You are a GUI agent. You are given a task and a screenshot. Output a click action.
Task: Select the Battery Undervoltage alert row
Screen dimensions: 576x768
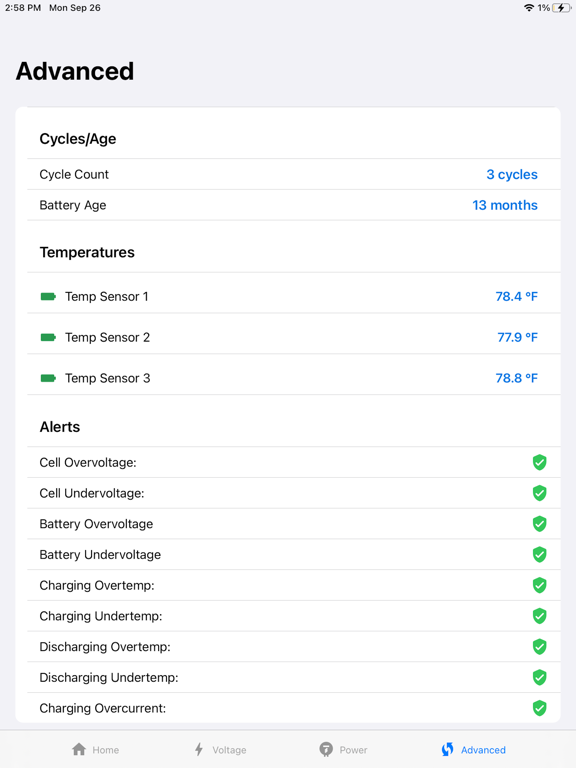click(294, 554)
